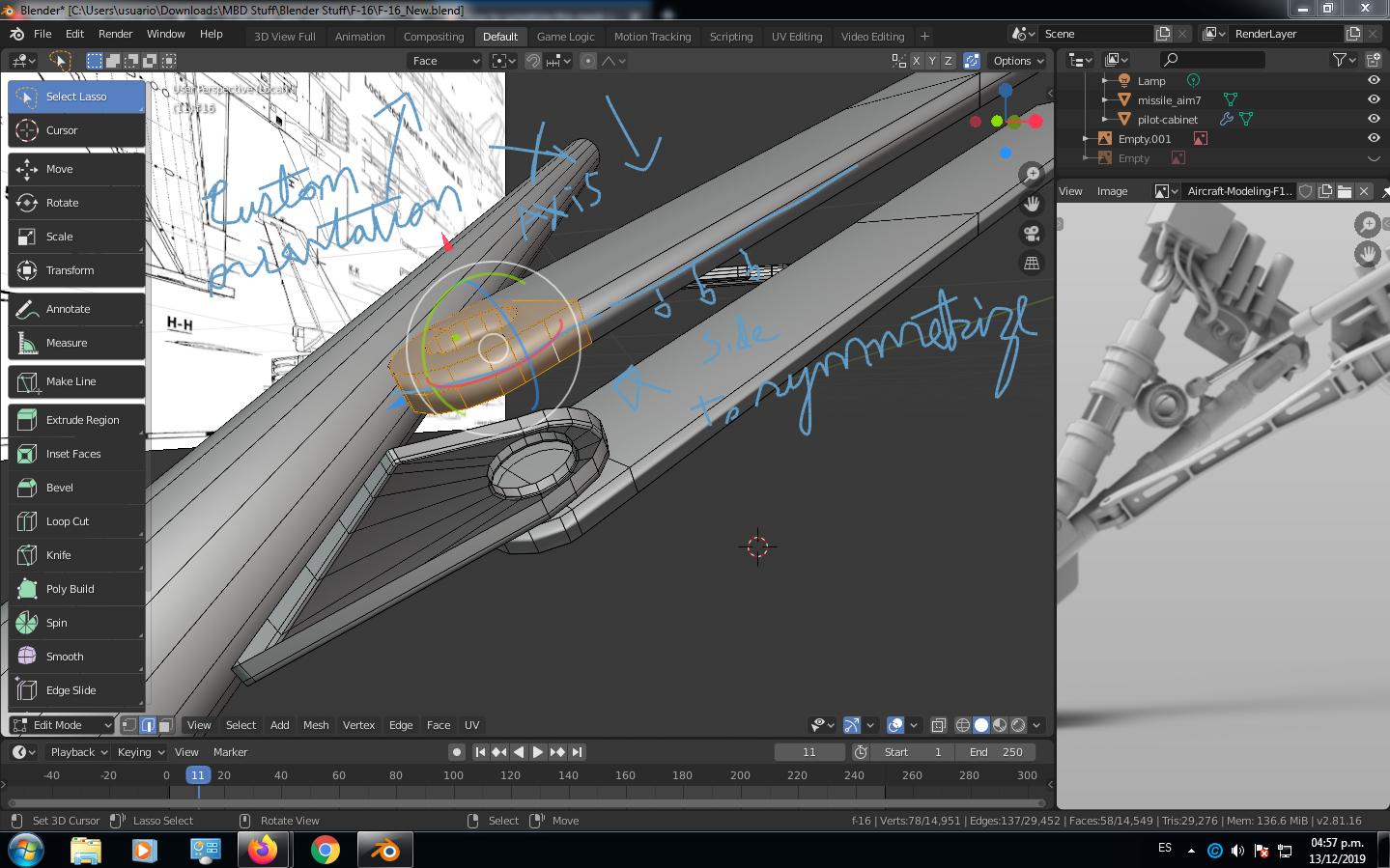Image resolution: width=1390 pixels, height=868 pixels.
Task: Toggle camera view icon in 3D viewport
Action: (x=1032, y=234)
